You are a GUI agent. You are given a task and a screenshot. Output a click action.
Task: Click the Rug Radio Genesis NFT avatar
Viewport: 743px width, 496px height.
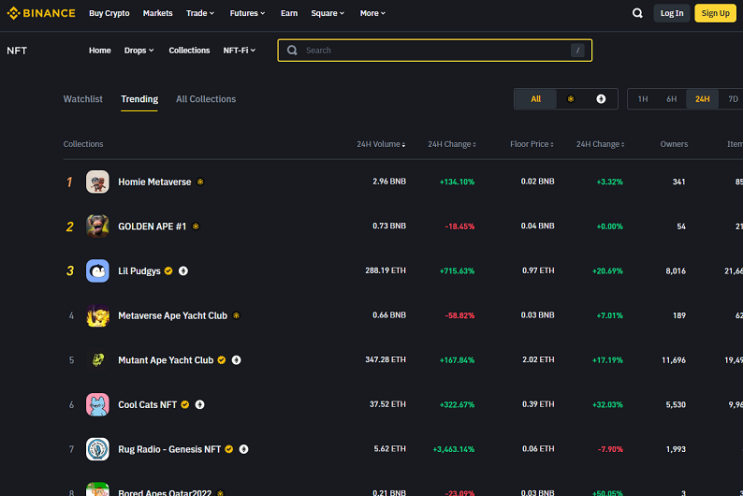tap(98, 449)
